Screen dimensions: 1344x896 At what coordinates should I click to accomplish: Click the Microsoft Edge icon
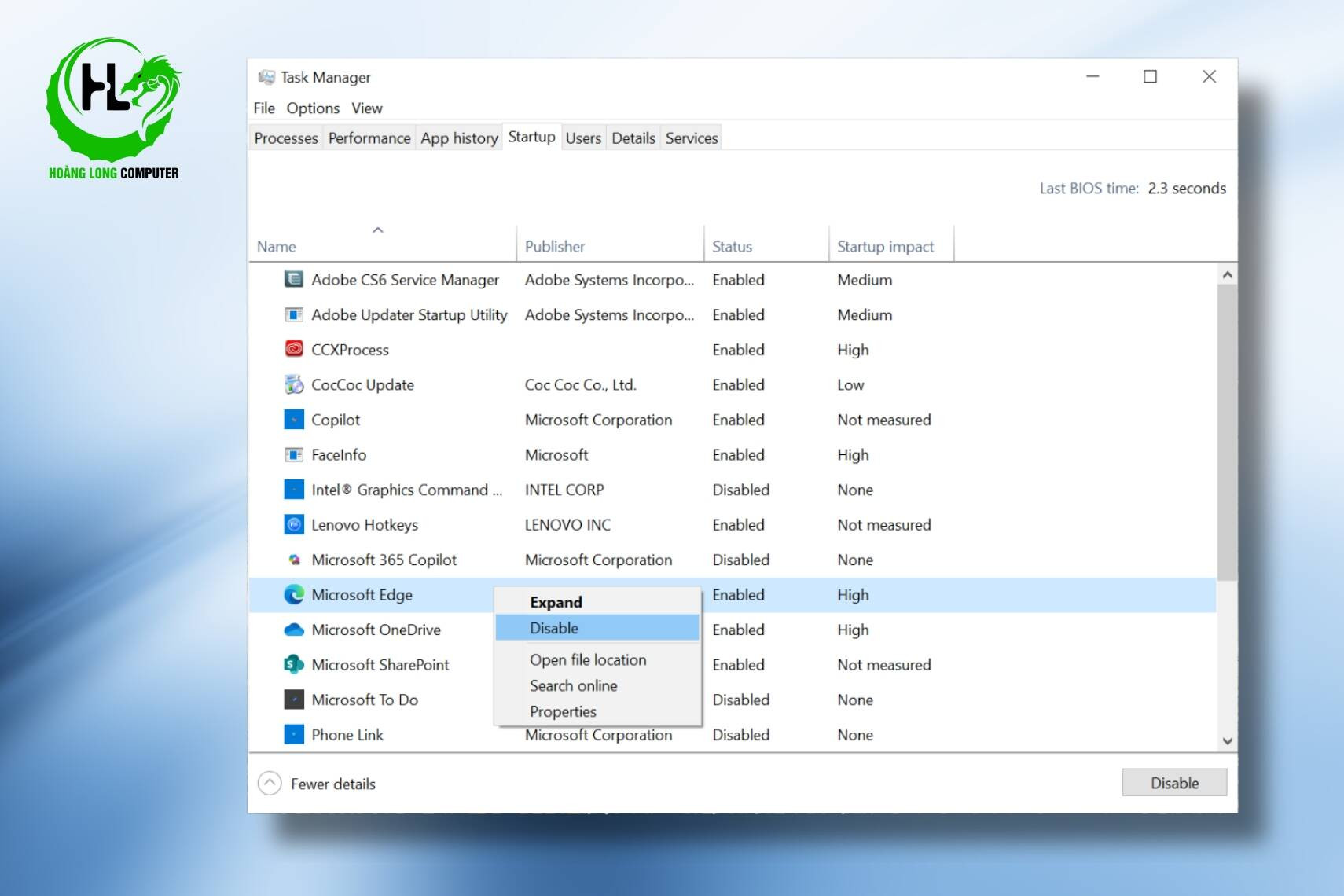tap(293, 595)
